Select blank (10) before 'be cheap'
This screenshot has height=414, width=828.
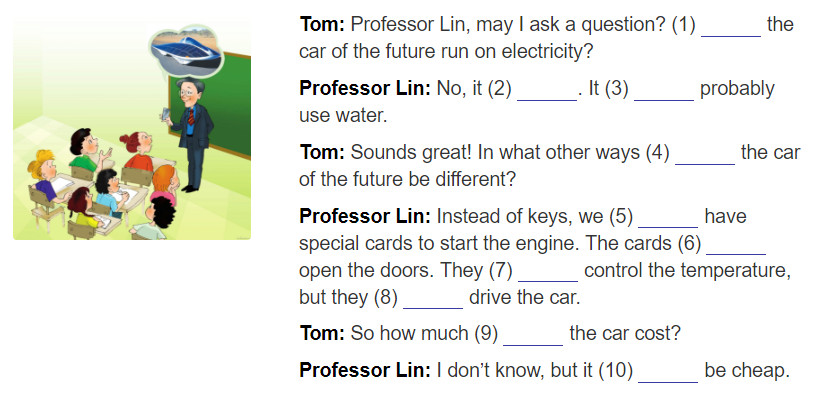[x=668, y=372]
